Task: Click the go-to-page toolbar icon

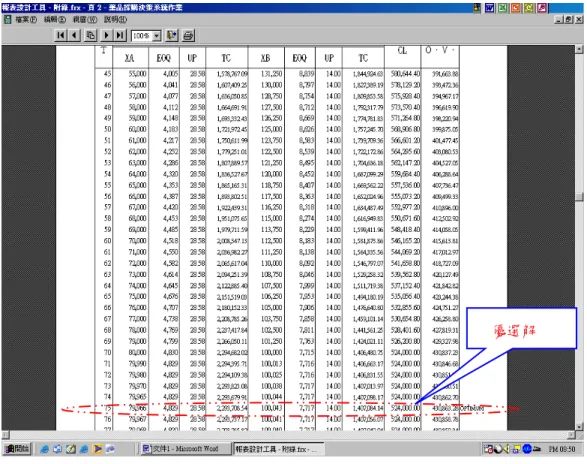Action: tap(90, 36)
